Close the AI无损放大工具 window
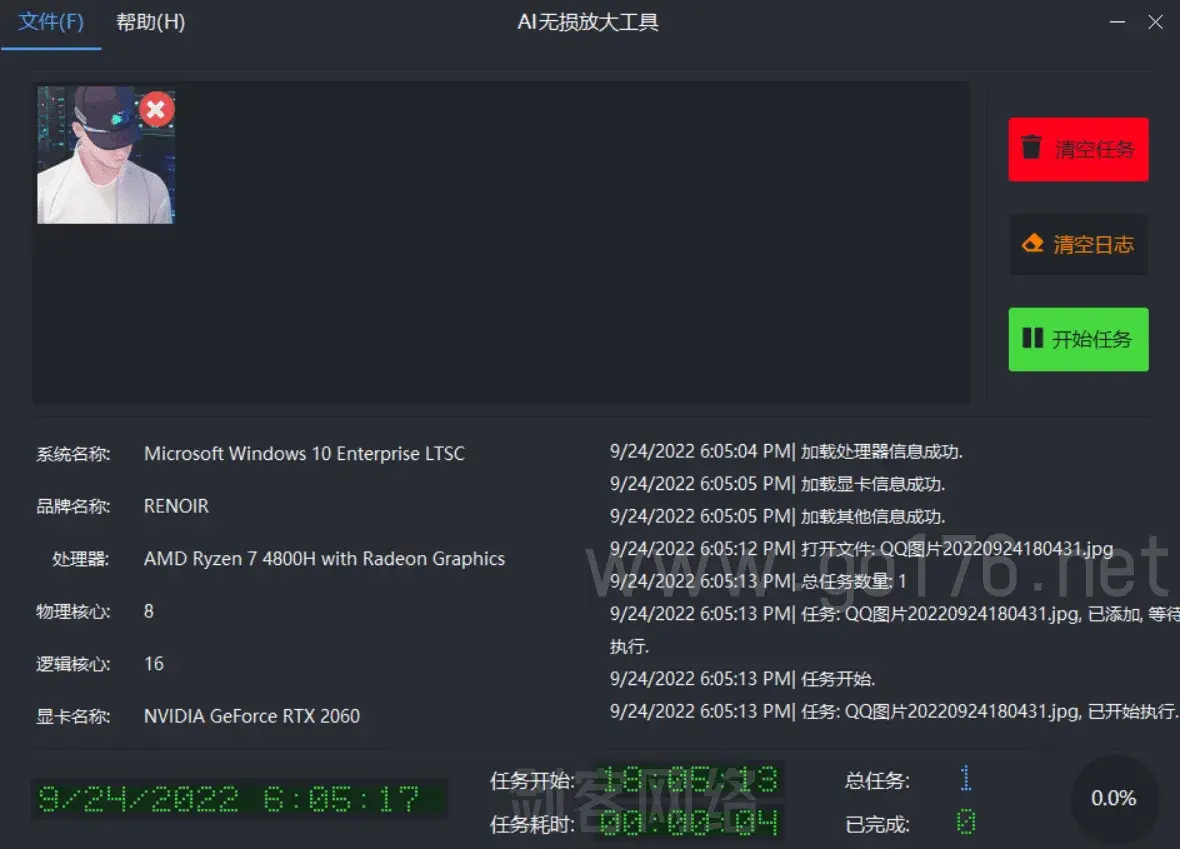Image resolution: width=1180 pixels, height=849 pixels. (x=1155, y=23)
